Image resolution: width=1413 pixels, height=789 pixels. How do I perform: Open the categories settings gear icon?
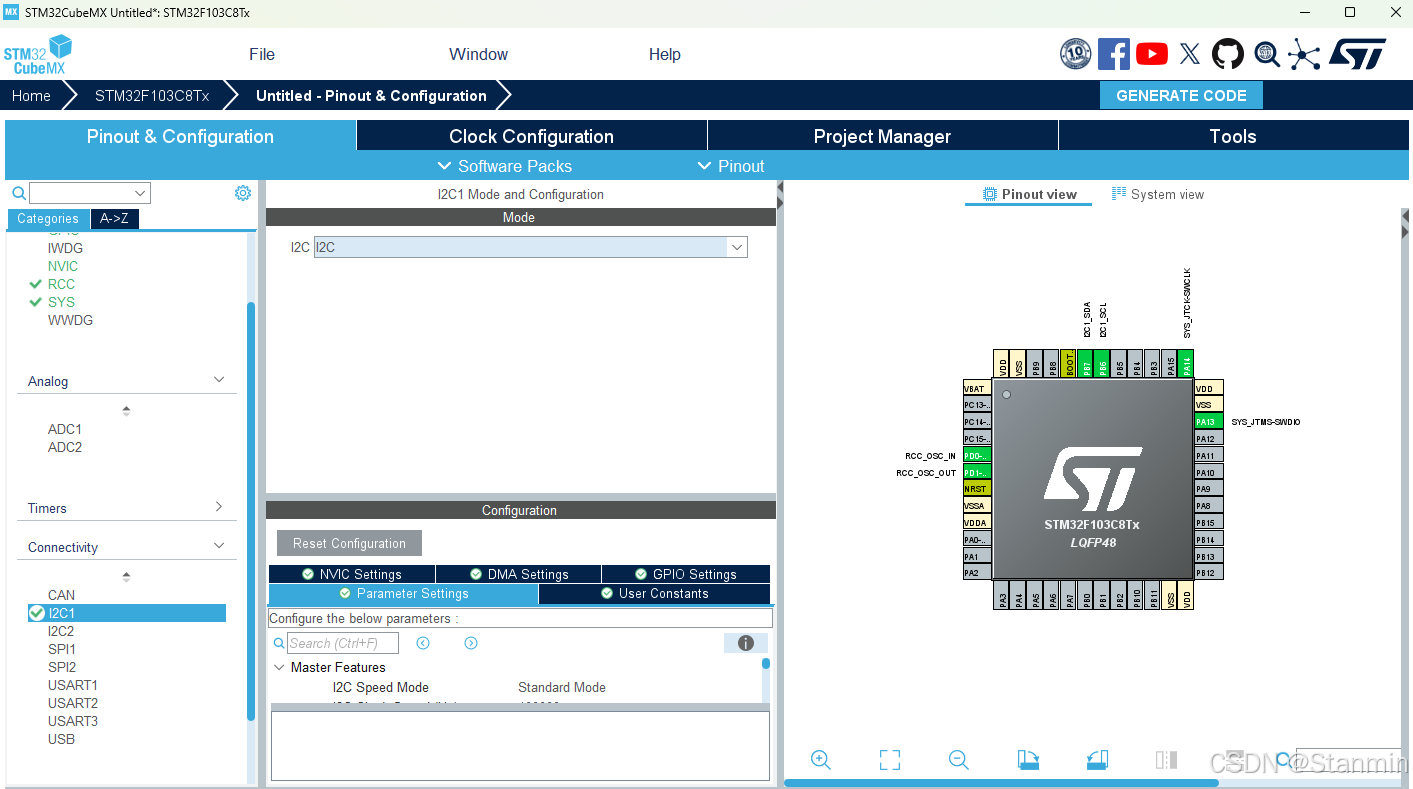[243, 193]
